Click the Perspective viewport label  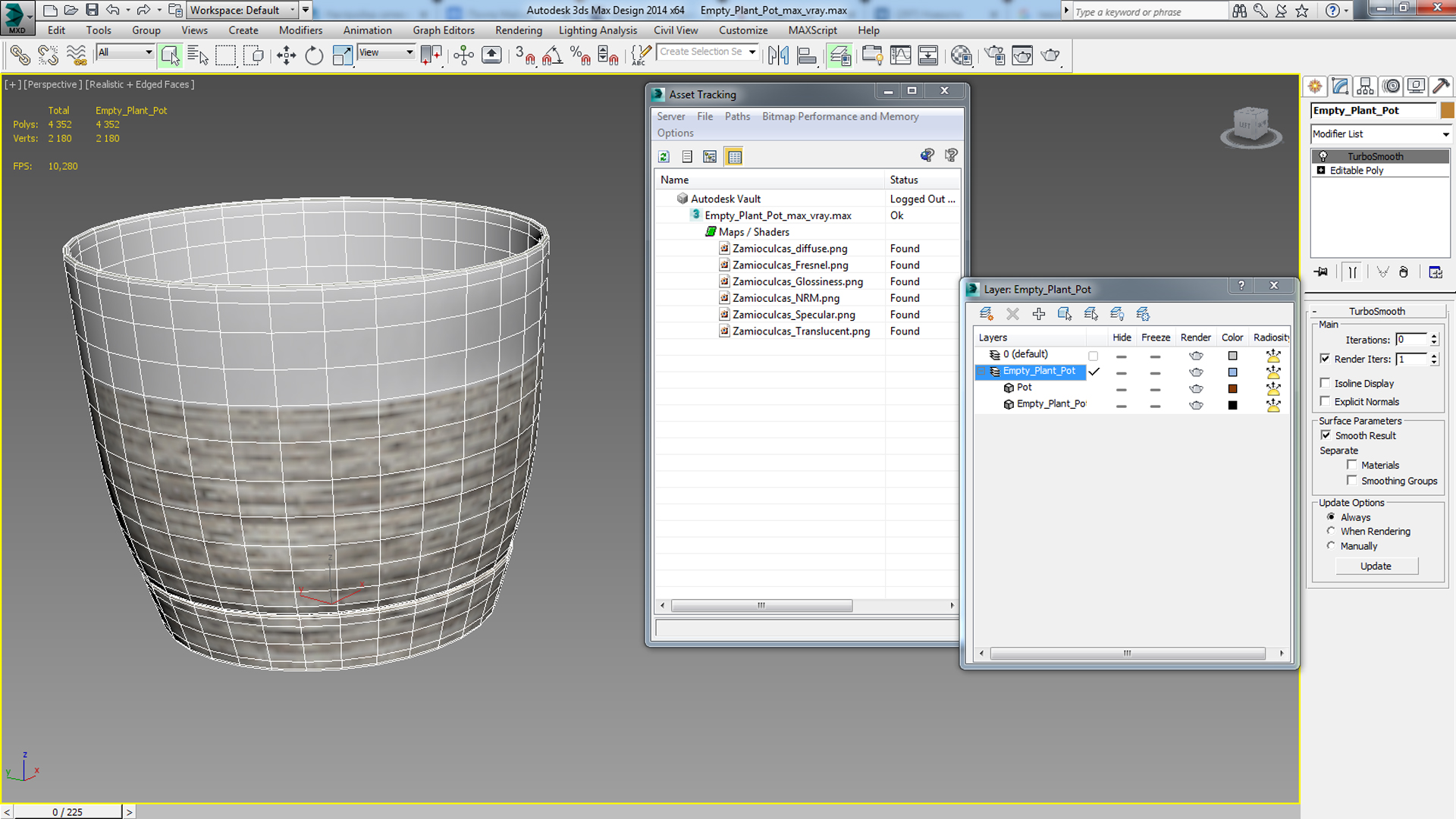(x=52, y=84)
